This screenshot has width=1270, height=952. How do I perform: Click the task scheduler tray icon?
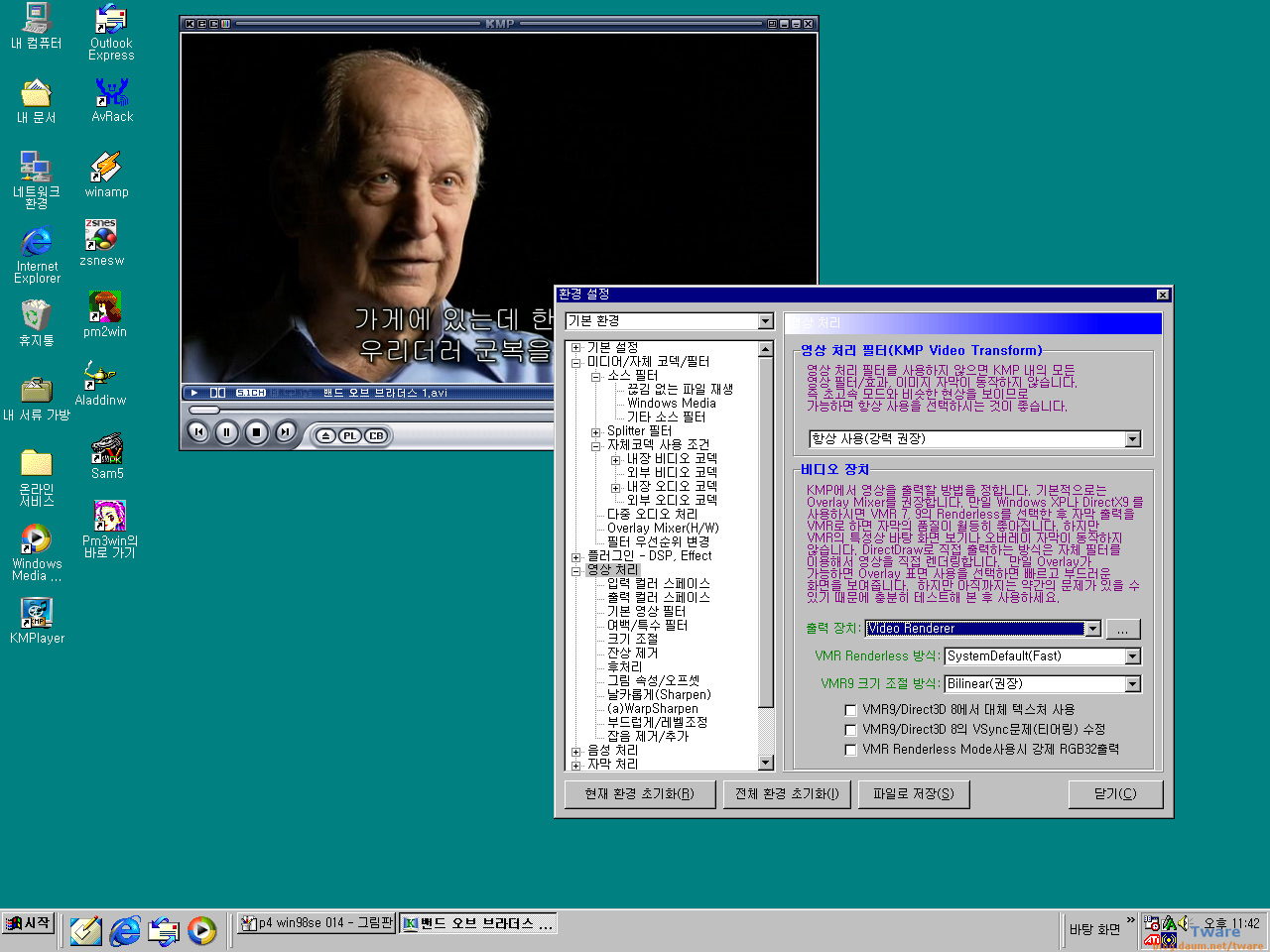[x=1152, y=923]
